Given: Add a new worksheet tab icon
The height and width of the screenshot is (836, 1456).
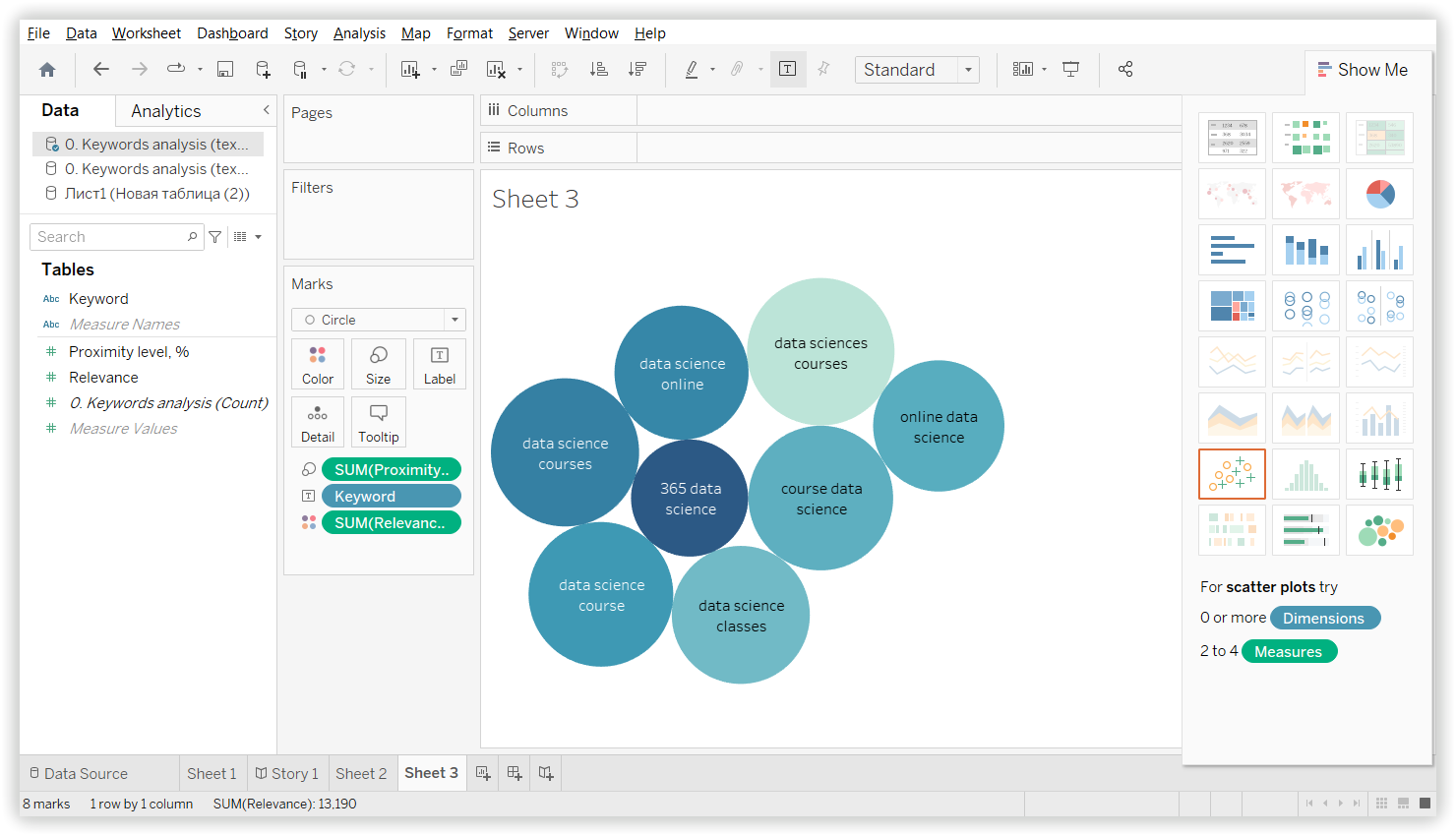Looking at the screenshot, I should (483, 773).
